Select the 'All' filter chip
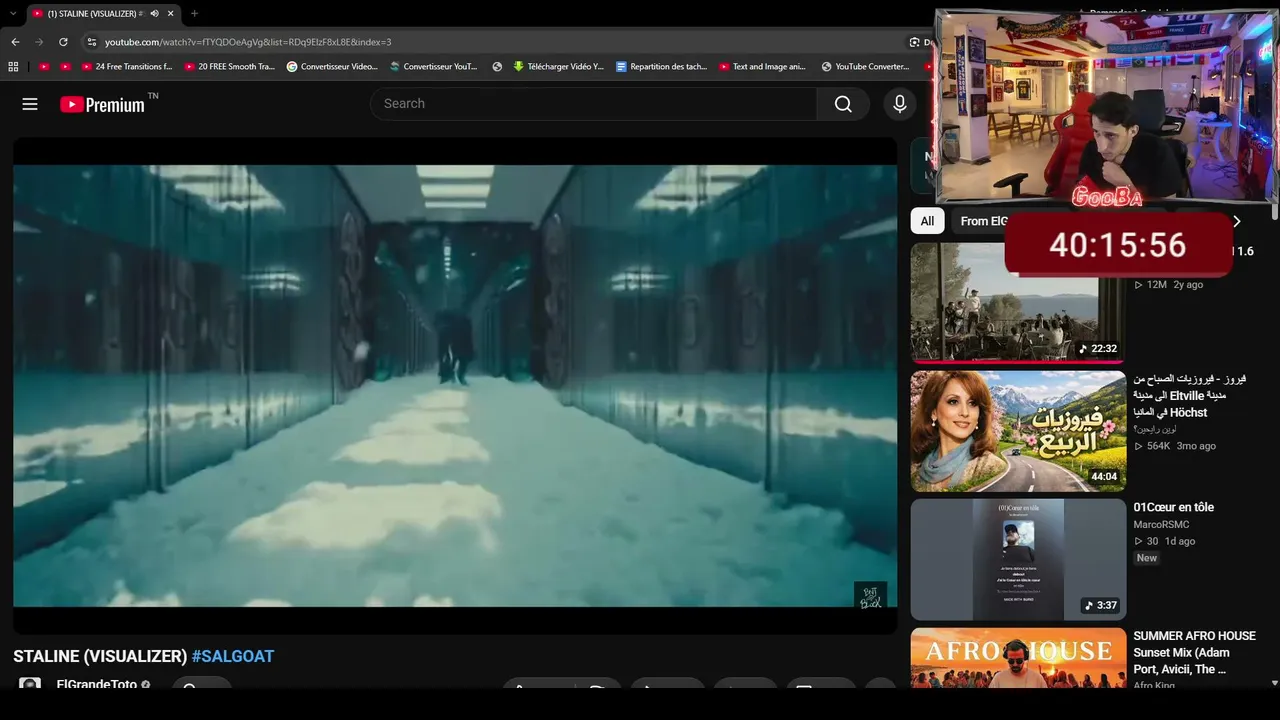 coord(927,221)
